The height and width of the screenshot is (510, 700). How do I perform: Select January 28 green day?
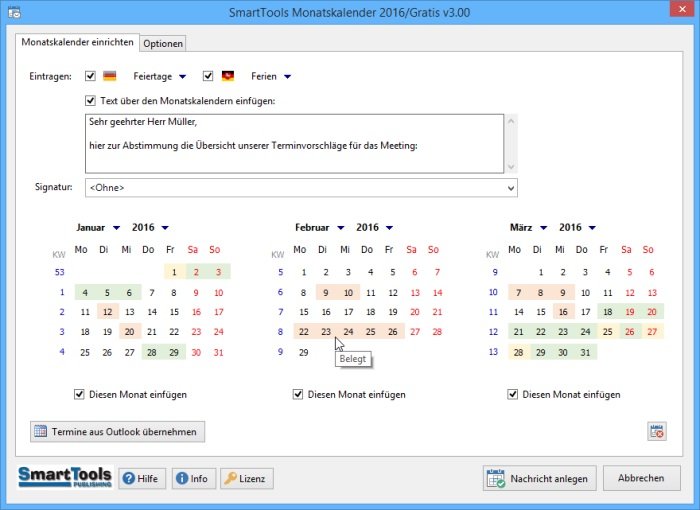point(152,352)
